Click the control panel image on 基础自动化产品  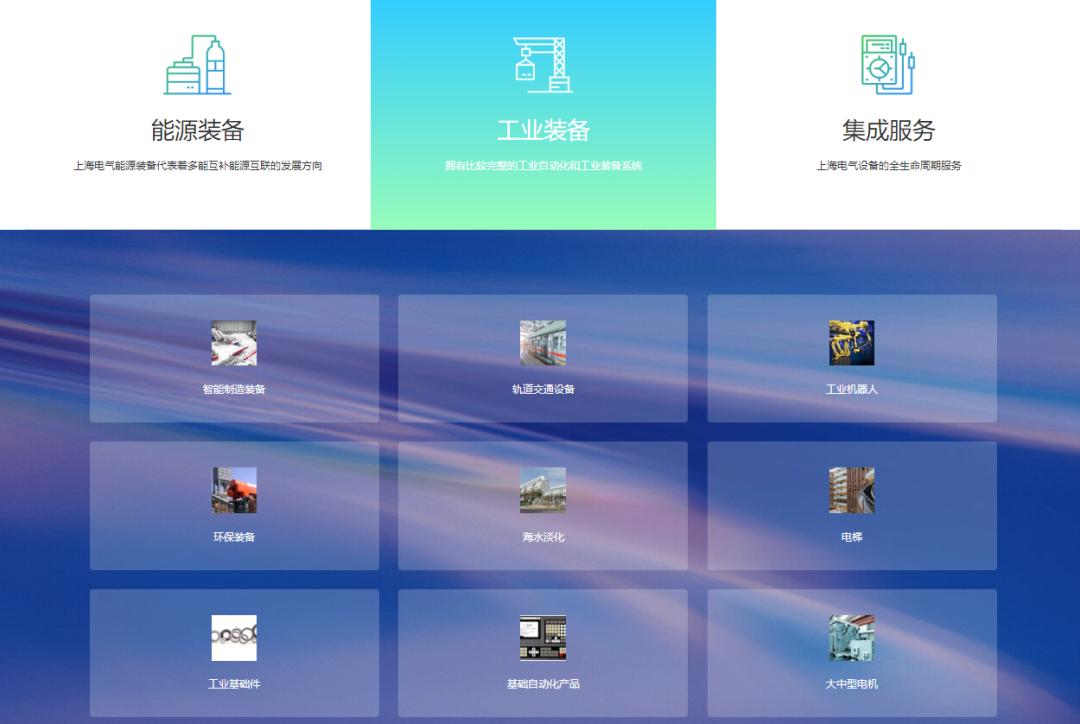tap(541, 637)
